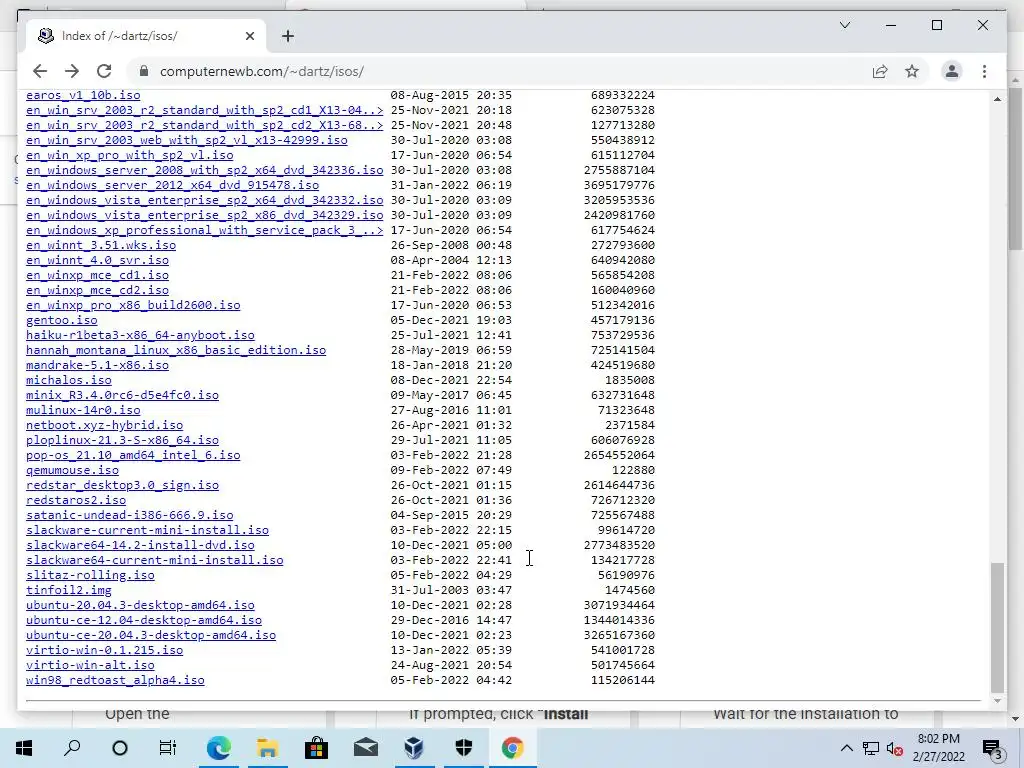This screenshot has height=768, width=1024.
Task: Click netboot.xyz-hybrid.iso link
Action: point(104,425)
